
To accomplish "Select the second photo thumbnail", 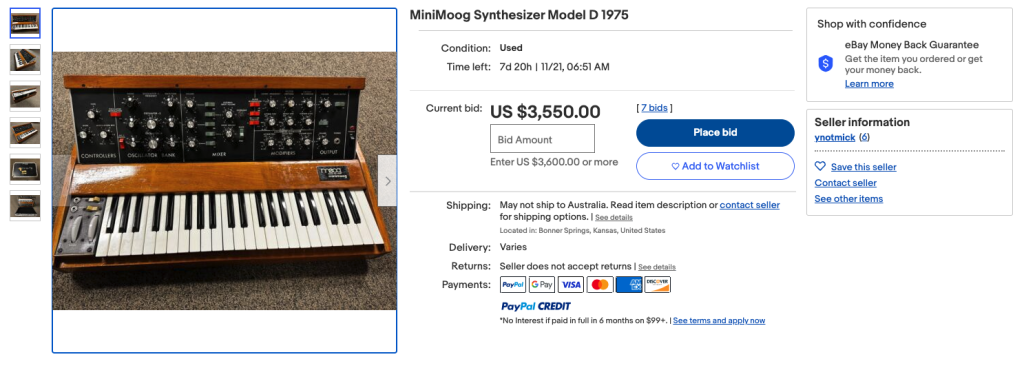I will tap(25, 60).
